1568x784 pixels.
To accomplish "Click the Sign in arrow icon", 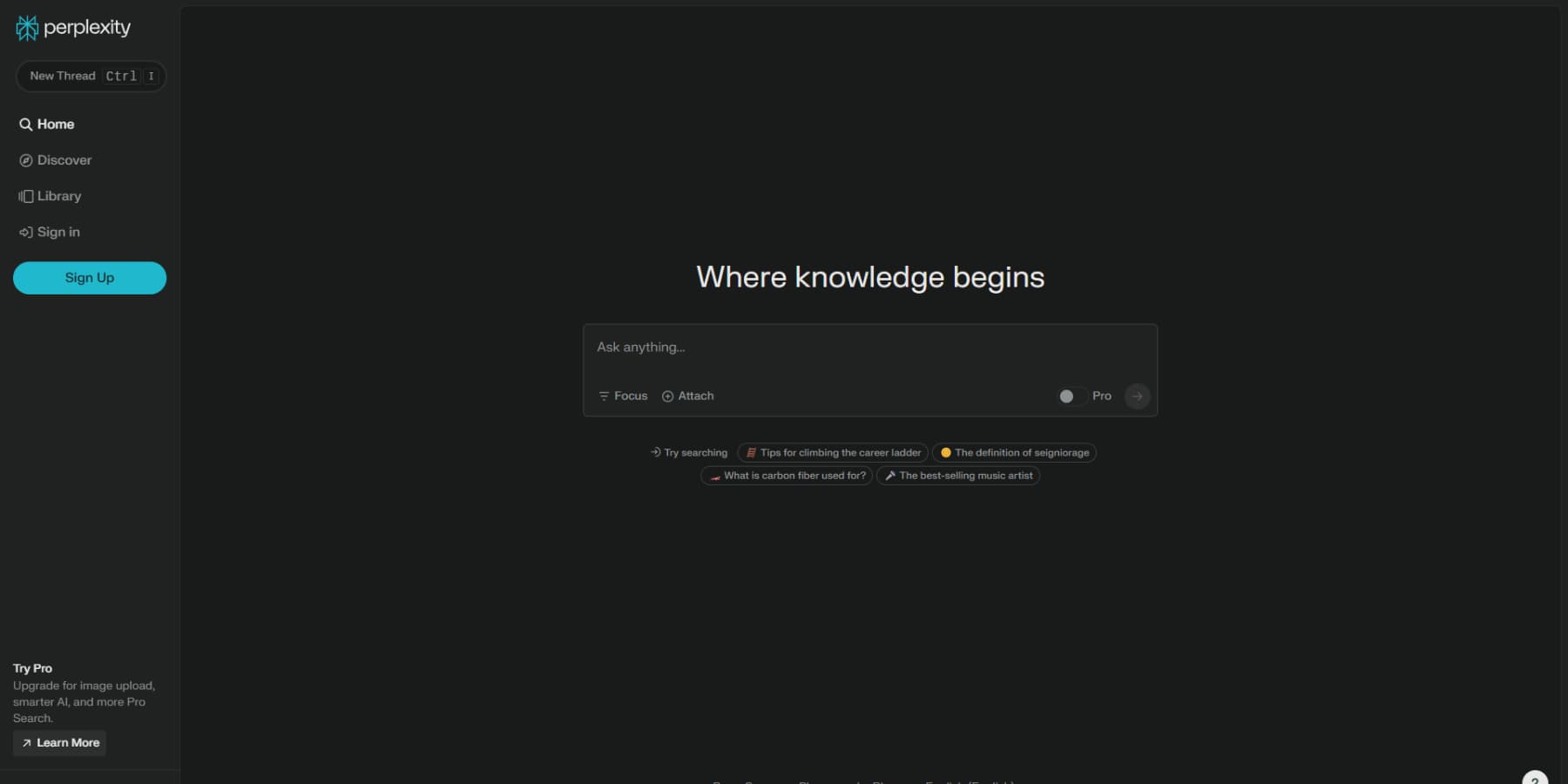I will tap(26, 232).
